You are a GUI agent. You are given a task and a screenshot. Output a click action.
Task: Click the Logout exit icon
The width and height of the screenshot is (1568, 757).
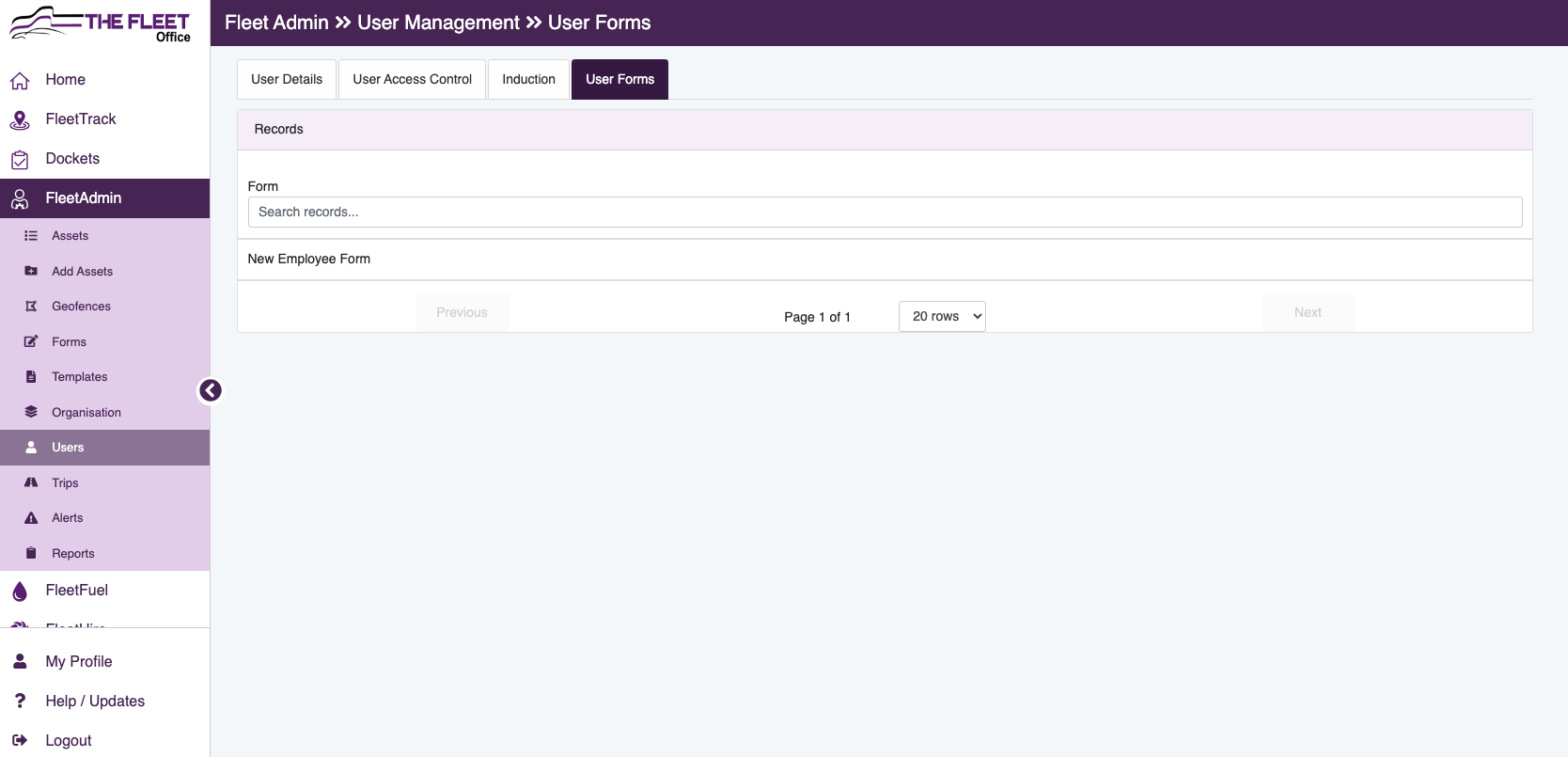(20, 740)
